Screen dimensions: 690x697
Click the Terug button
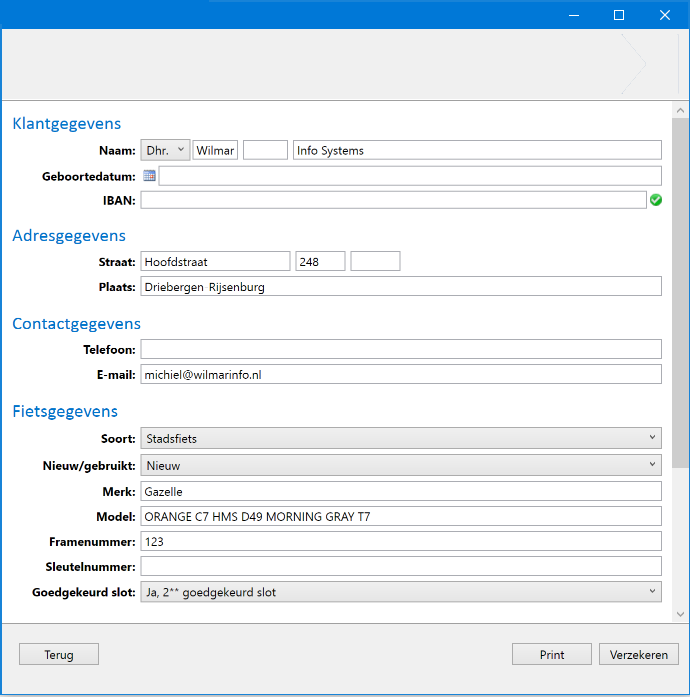click(59, 654)
